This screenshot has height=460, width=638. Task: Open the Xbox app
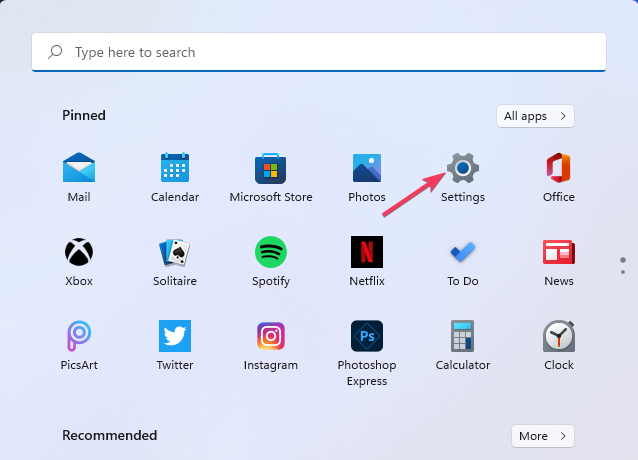tap(79, 252)
